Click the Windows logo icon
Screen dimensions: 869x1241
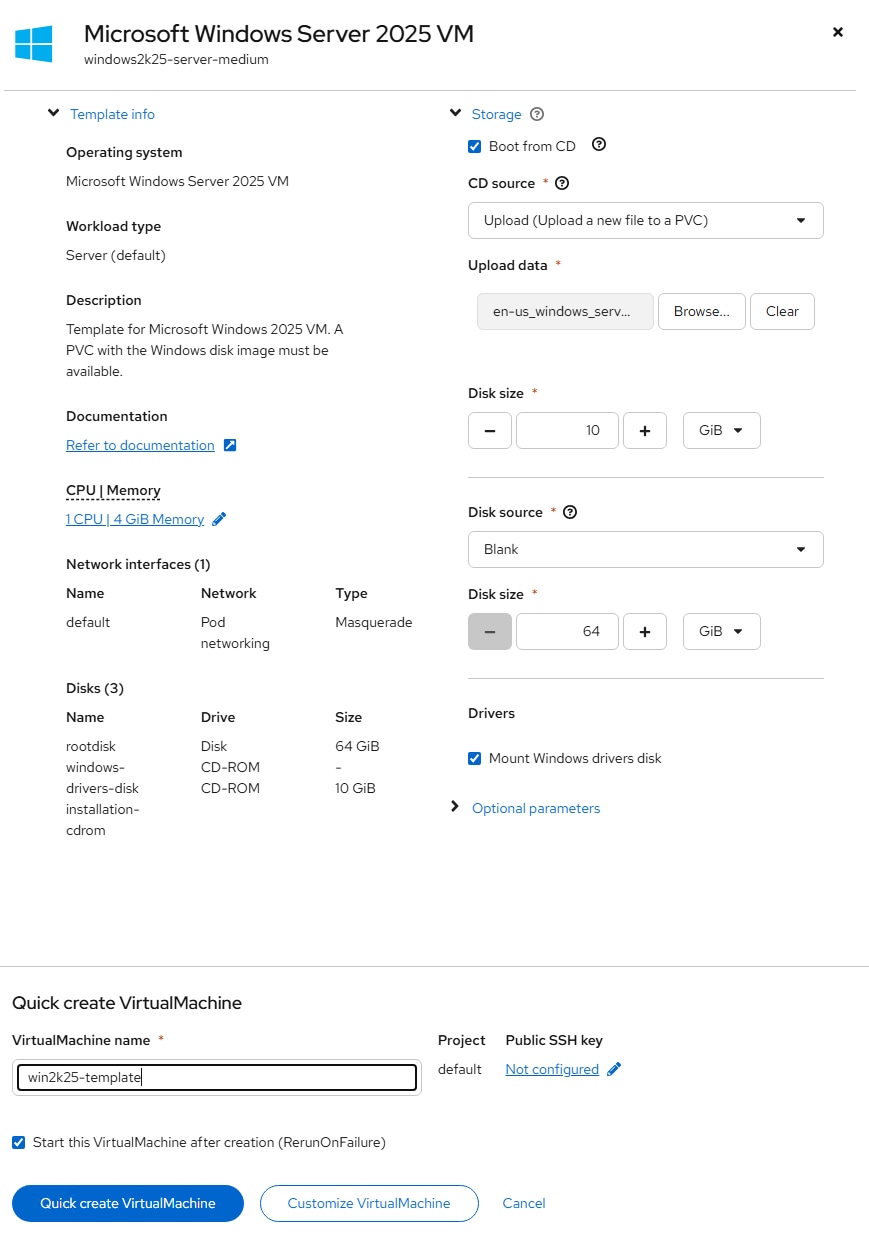pos(34,44)
